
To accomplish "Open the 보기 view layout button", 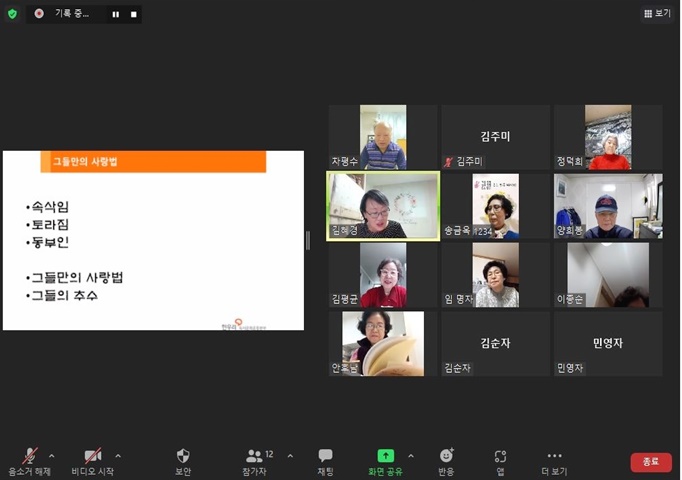I will (657, 13).
